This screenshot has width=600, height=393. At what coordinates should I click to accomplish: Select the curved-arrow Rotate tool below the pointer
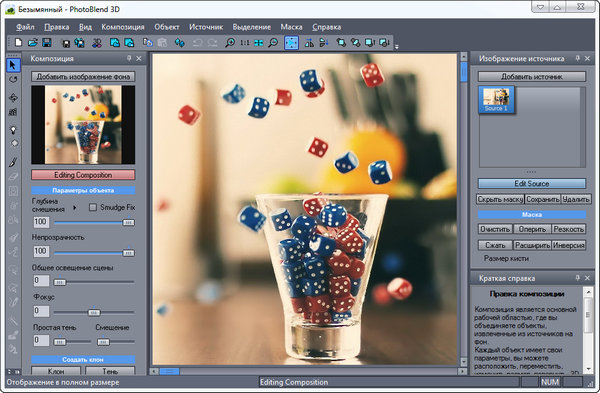coord(13,80)
